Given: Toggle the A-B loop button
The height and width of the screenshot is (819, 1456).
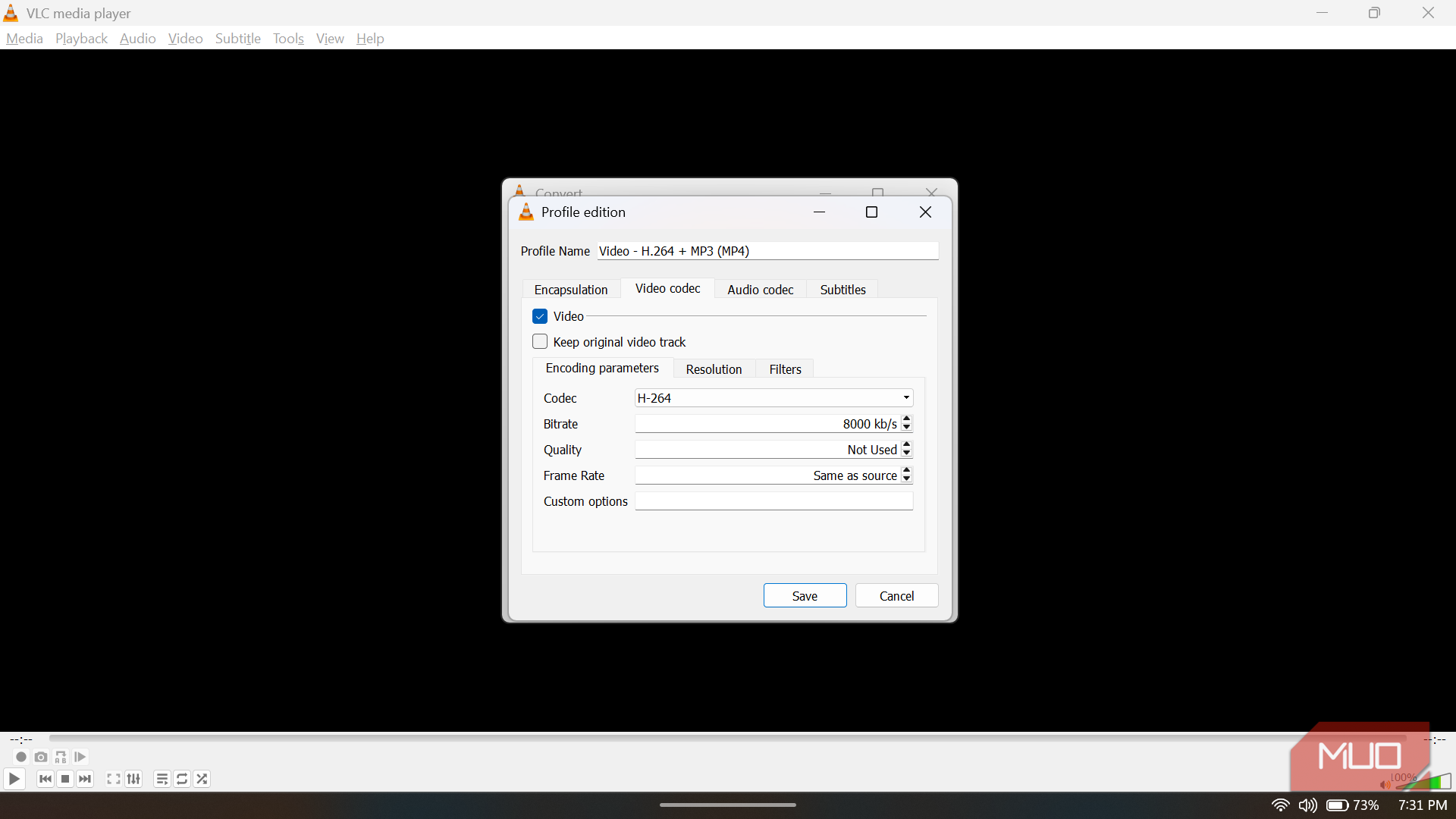Looking at the screenshot, I should [x=61, y=757].
